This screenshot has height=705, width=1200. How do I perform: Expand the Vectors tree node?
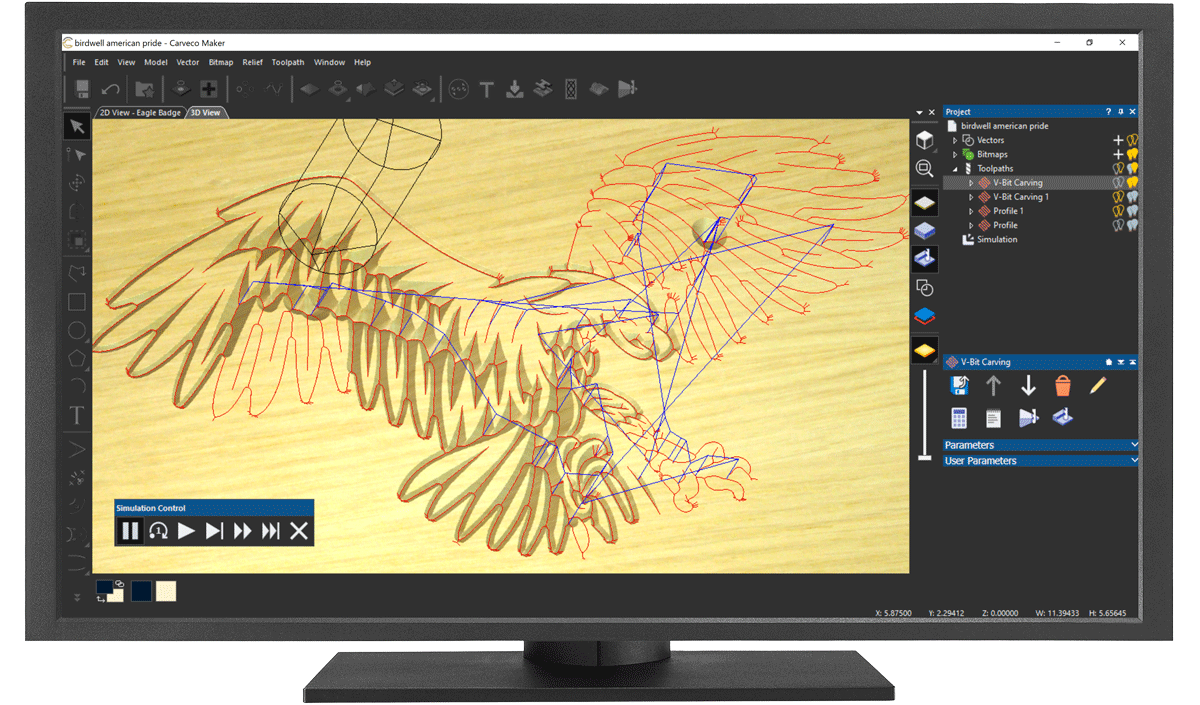click(955, 141)
